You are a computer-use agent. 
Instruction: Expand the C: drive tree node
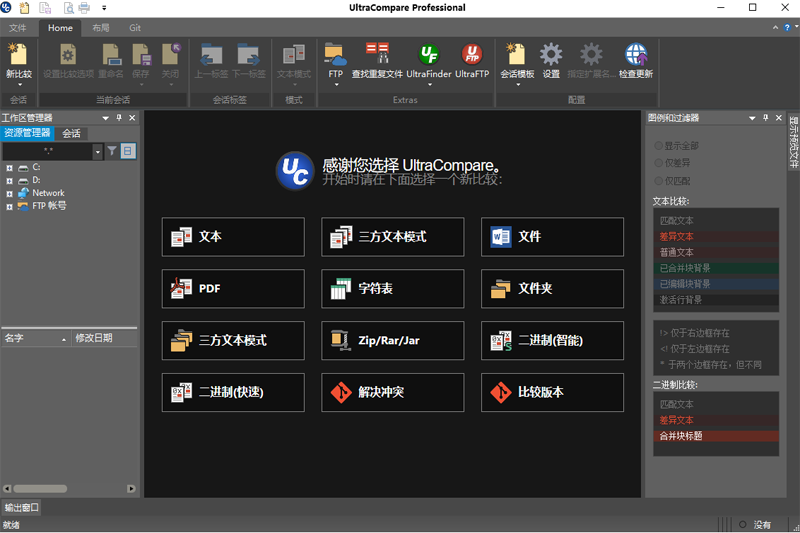click(x=9, y=168)
